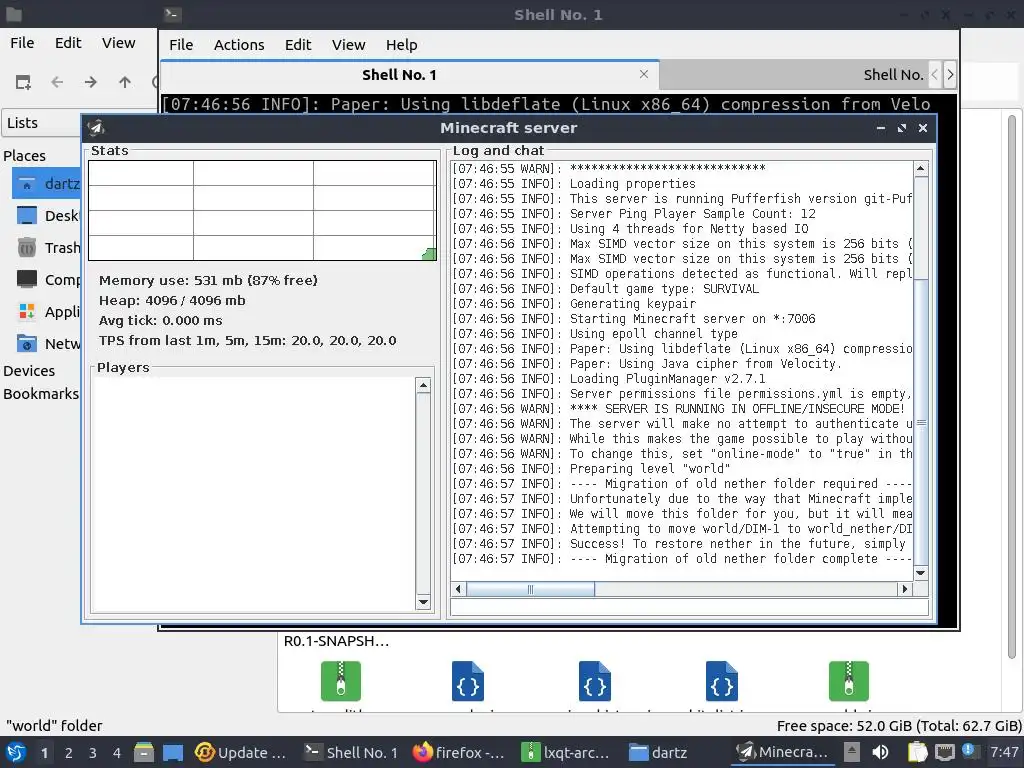Open the volume control in the system tray
Image resolution: width=1024 pixels, height=768 pixels.
point(880,752)
